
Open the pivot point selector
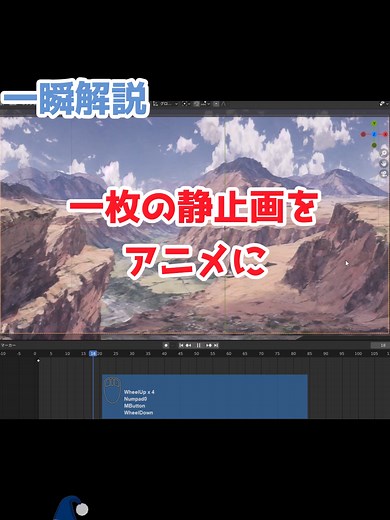(x=185, y=104)
